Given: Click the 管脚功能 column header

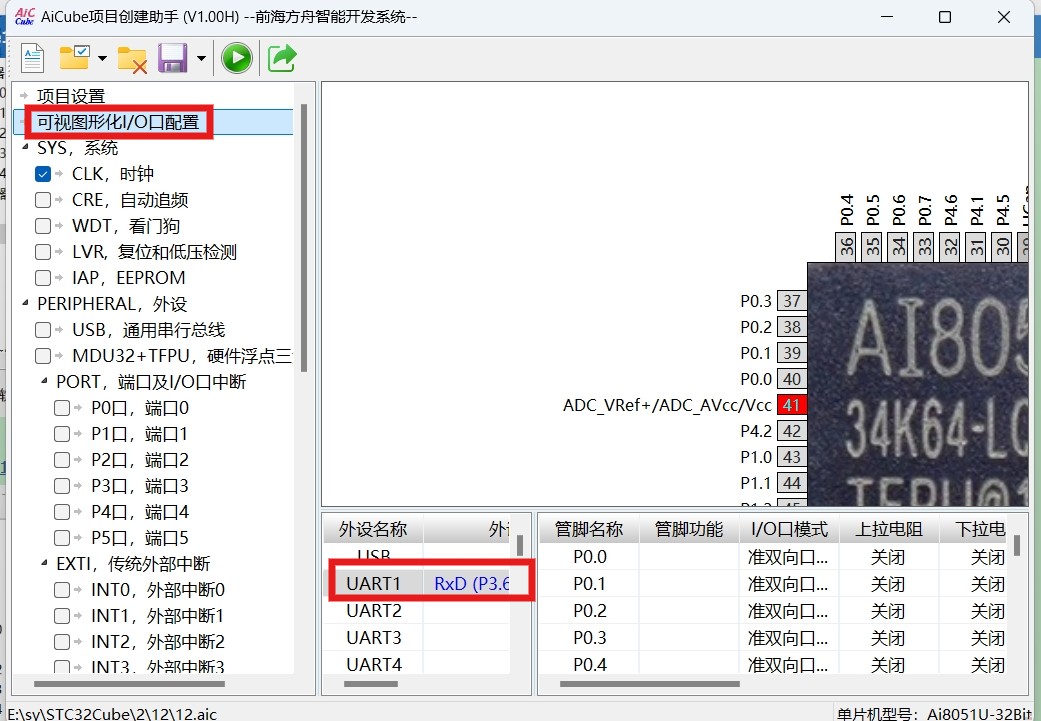Looking at the screenshot, I should [x=689, y=529].
